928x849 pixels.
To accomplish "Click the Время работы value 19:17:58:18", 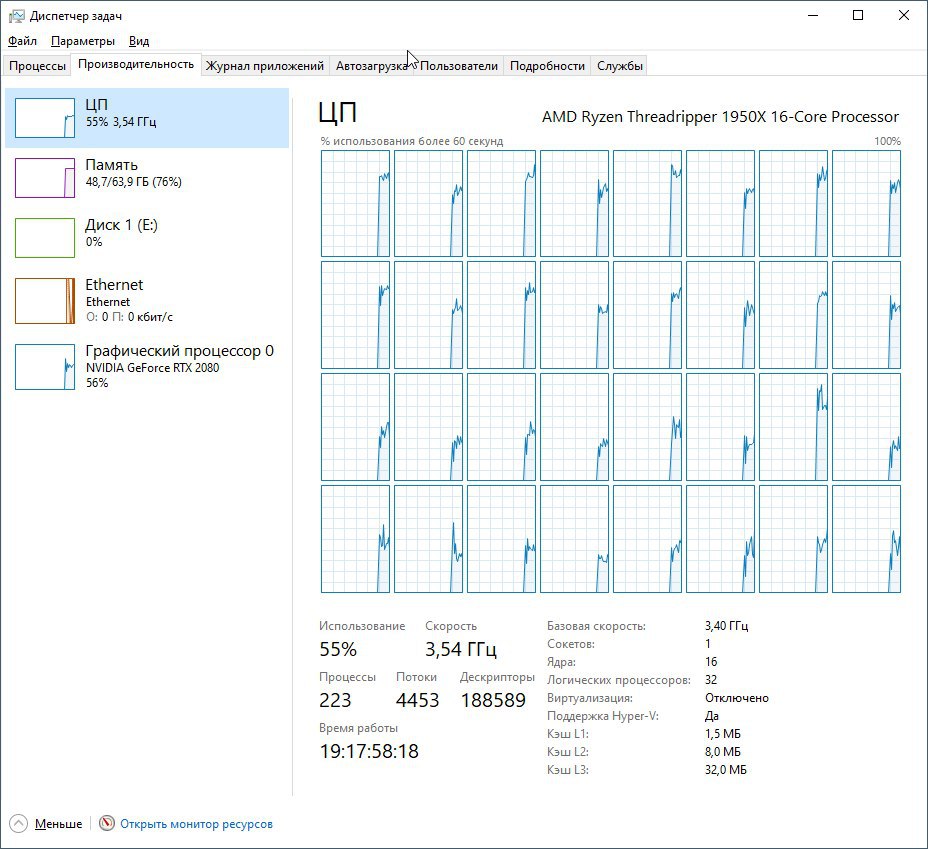I will 369,751.
